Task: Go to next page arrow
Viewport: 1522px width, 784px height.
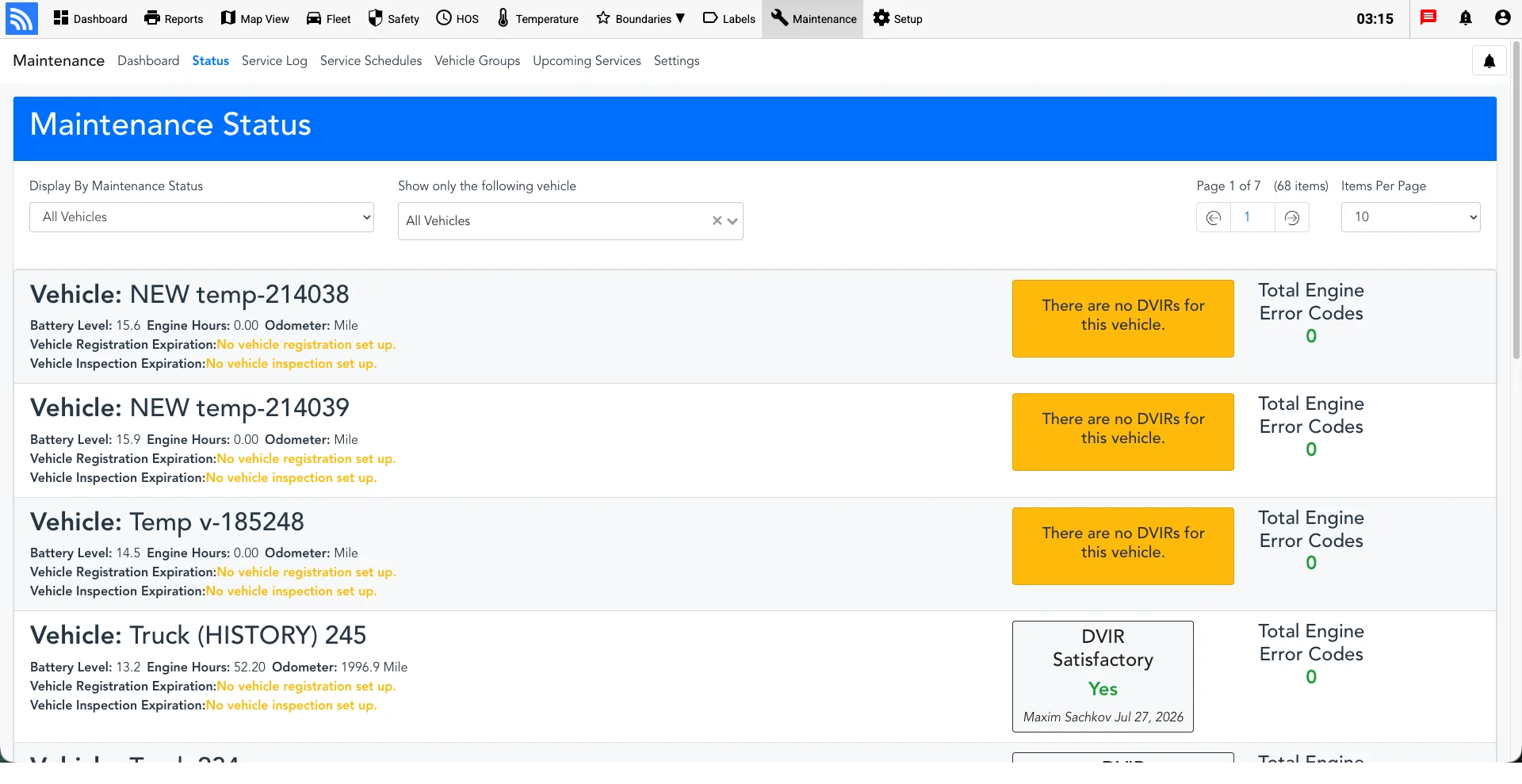Action: 1292,217
